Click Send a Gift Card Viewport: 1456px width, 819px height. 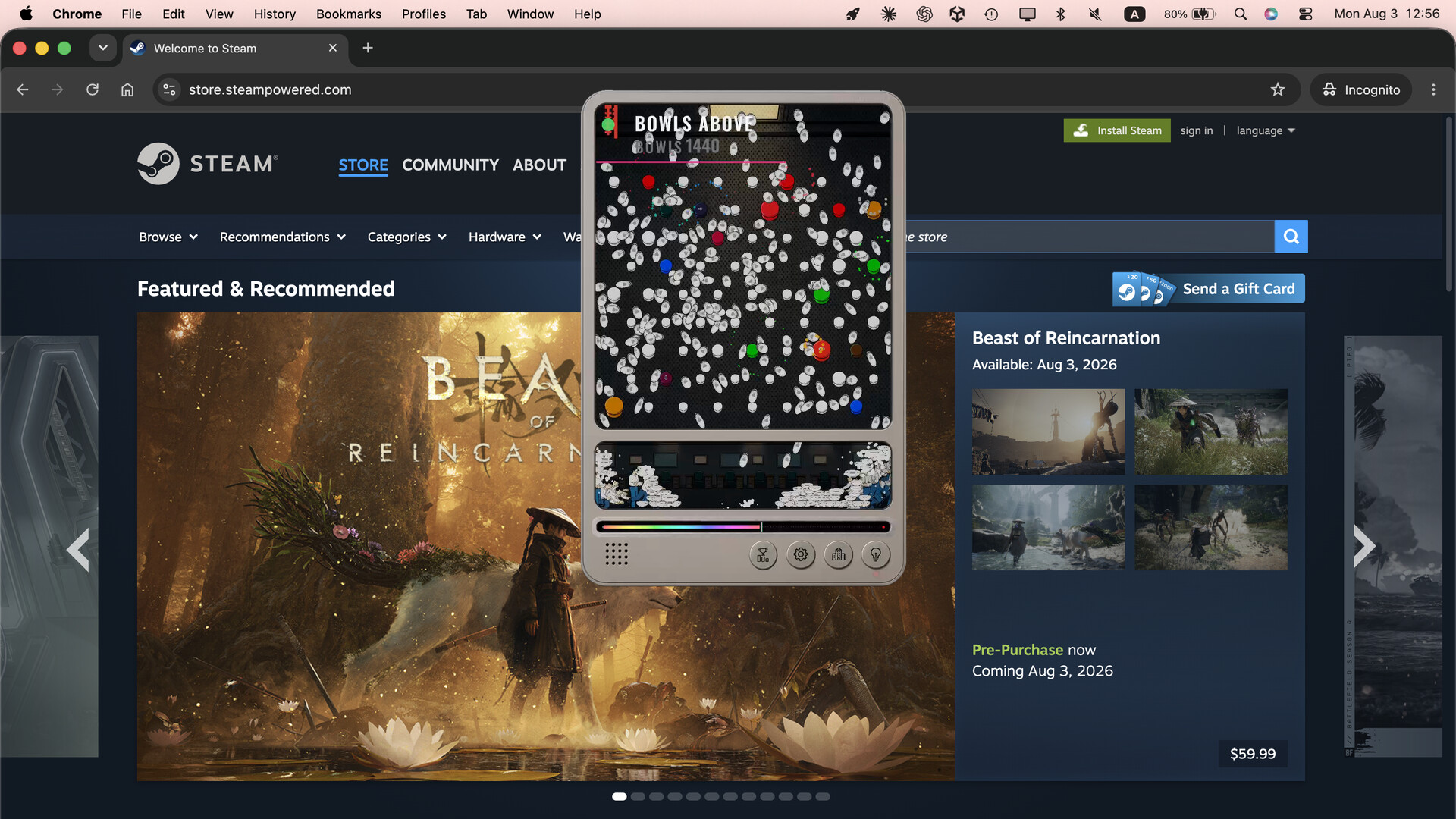click(1209, 289)
